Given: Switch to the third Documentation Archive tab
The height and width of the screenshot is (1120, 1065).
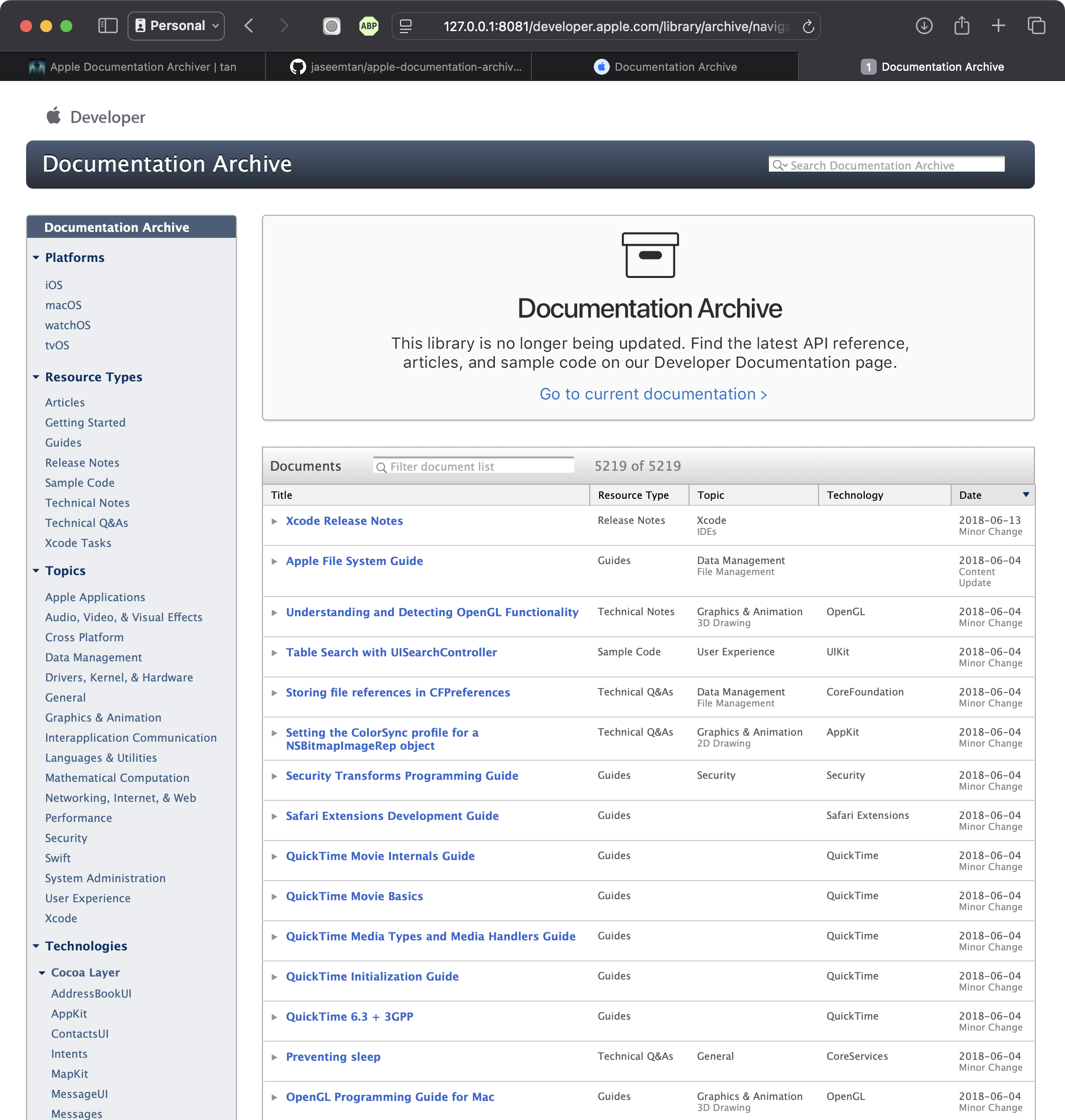Looking at the screenshot, I should (x=665, y=67).
